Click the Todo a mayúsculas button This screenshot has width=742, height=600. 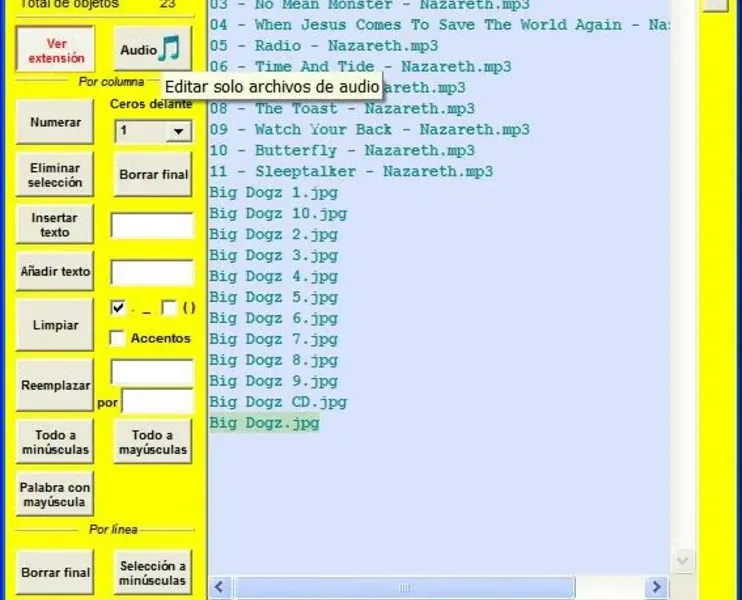pos(153,442)
